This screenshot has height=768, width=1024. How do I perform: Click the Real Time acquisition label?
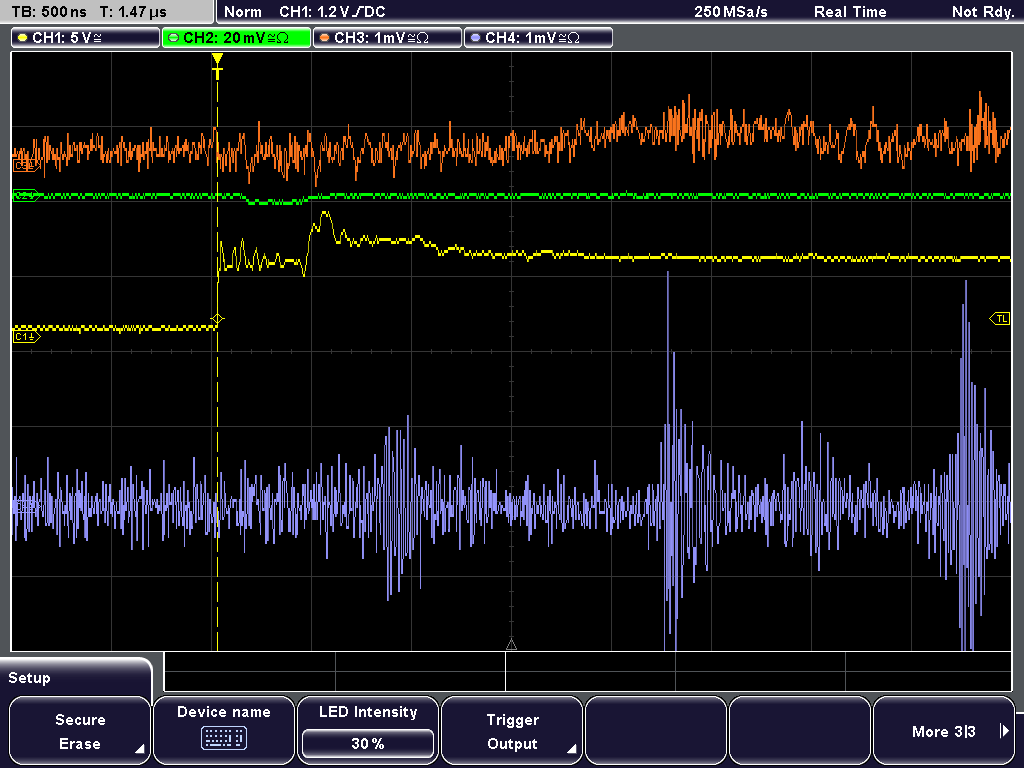(x=850, y=12)
